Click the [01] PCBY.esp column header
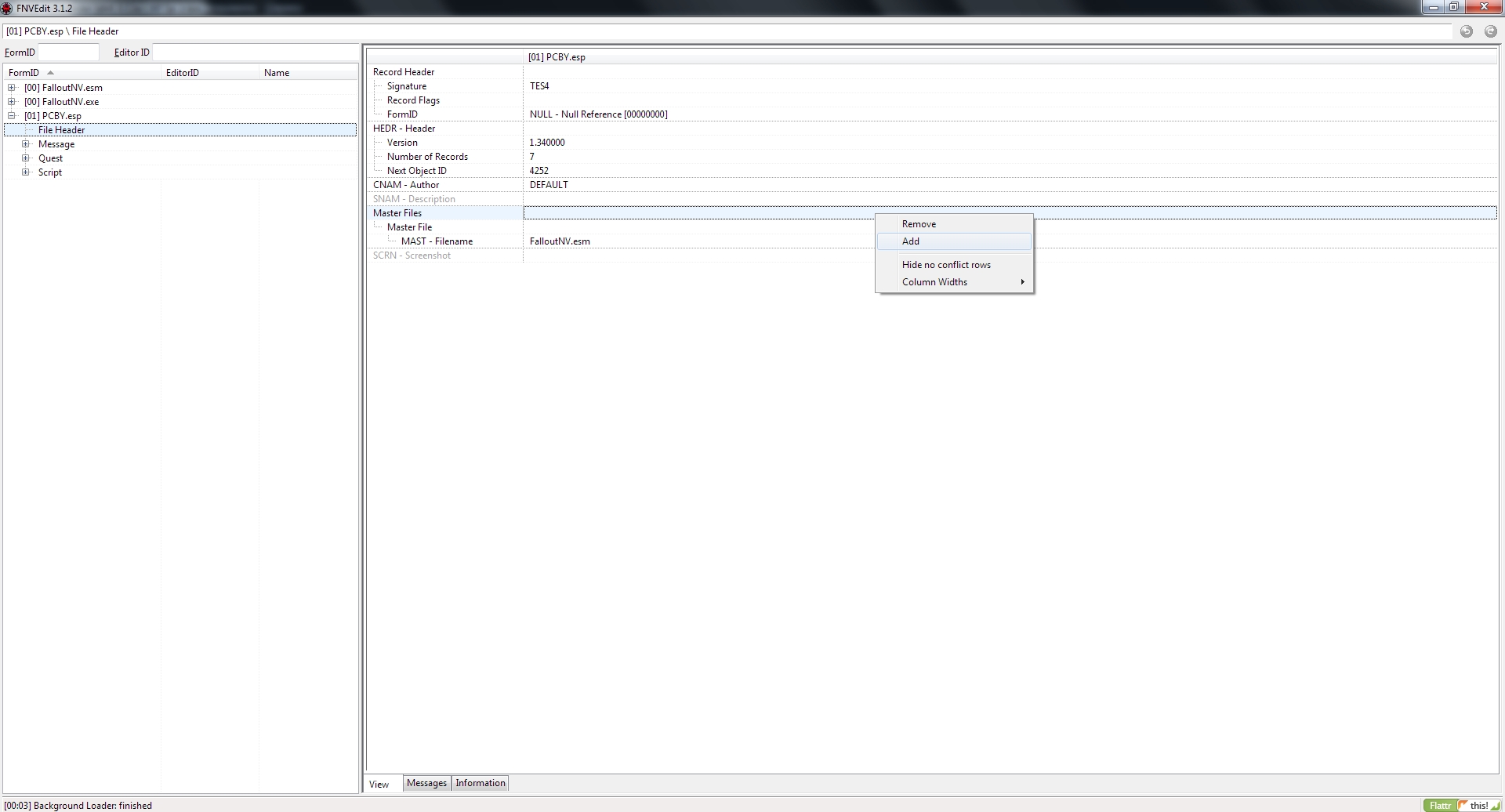Image resolution: width=1505 pixels, height=812 pixels. coord(1010,57)
